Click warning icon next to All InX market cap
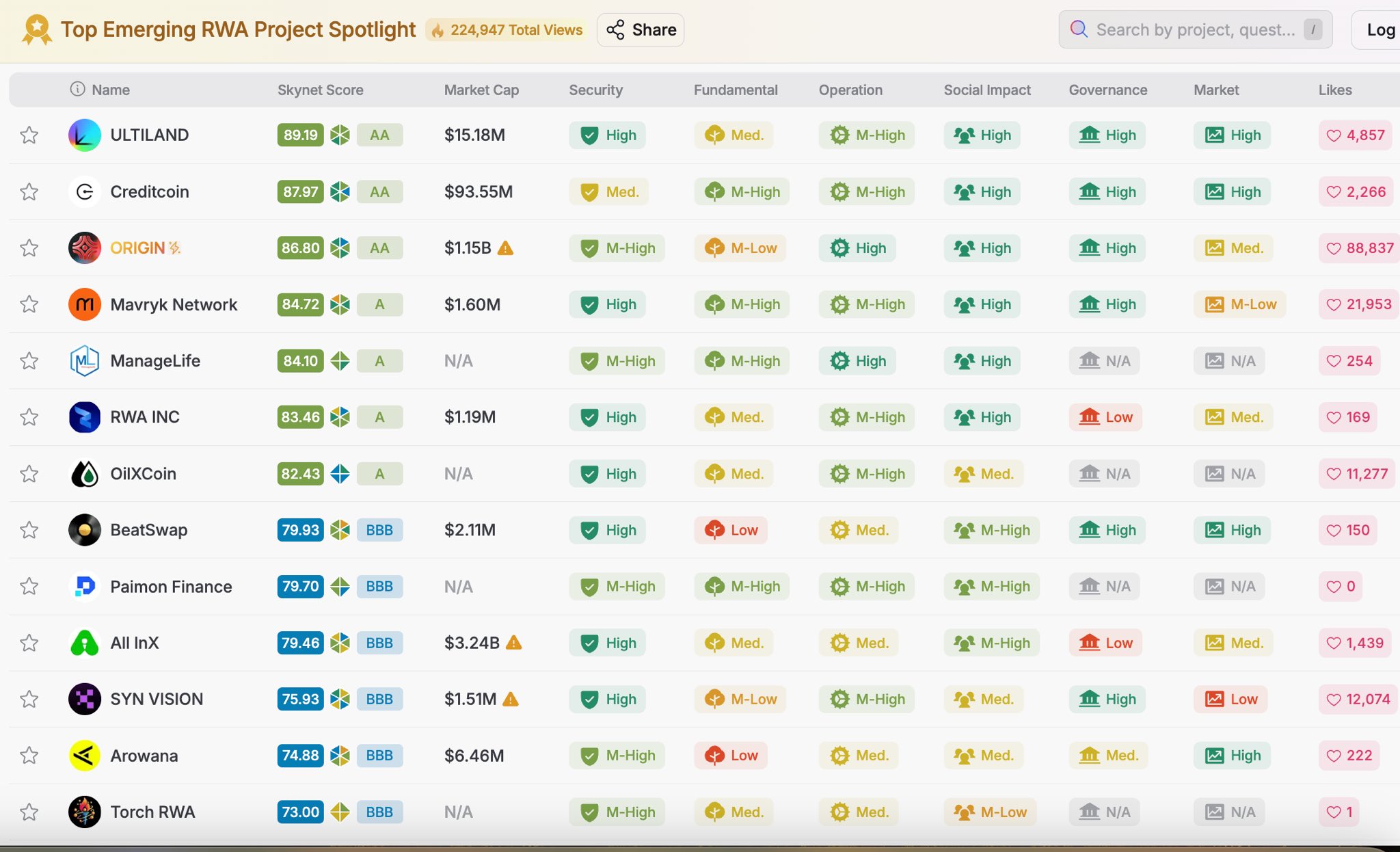The width and height of the screenshot is (1400, 852). [x=513, y=643]
